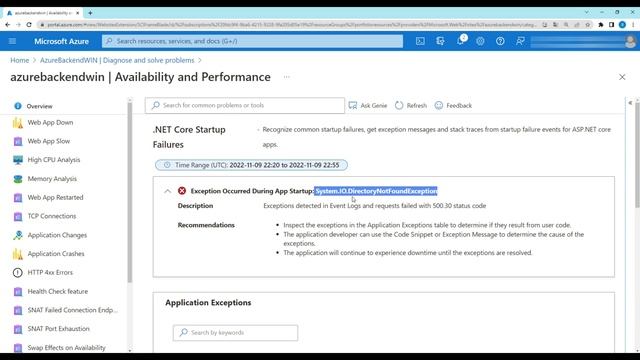Open the top bar feedback icon
This screenshot has width=640, height=360.
pyautogui.click(x=520, y=41)
